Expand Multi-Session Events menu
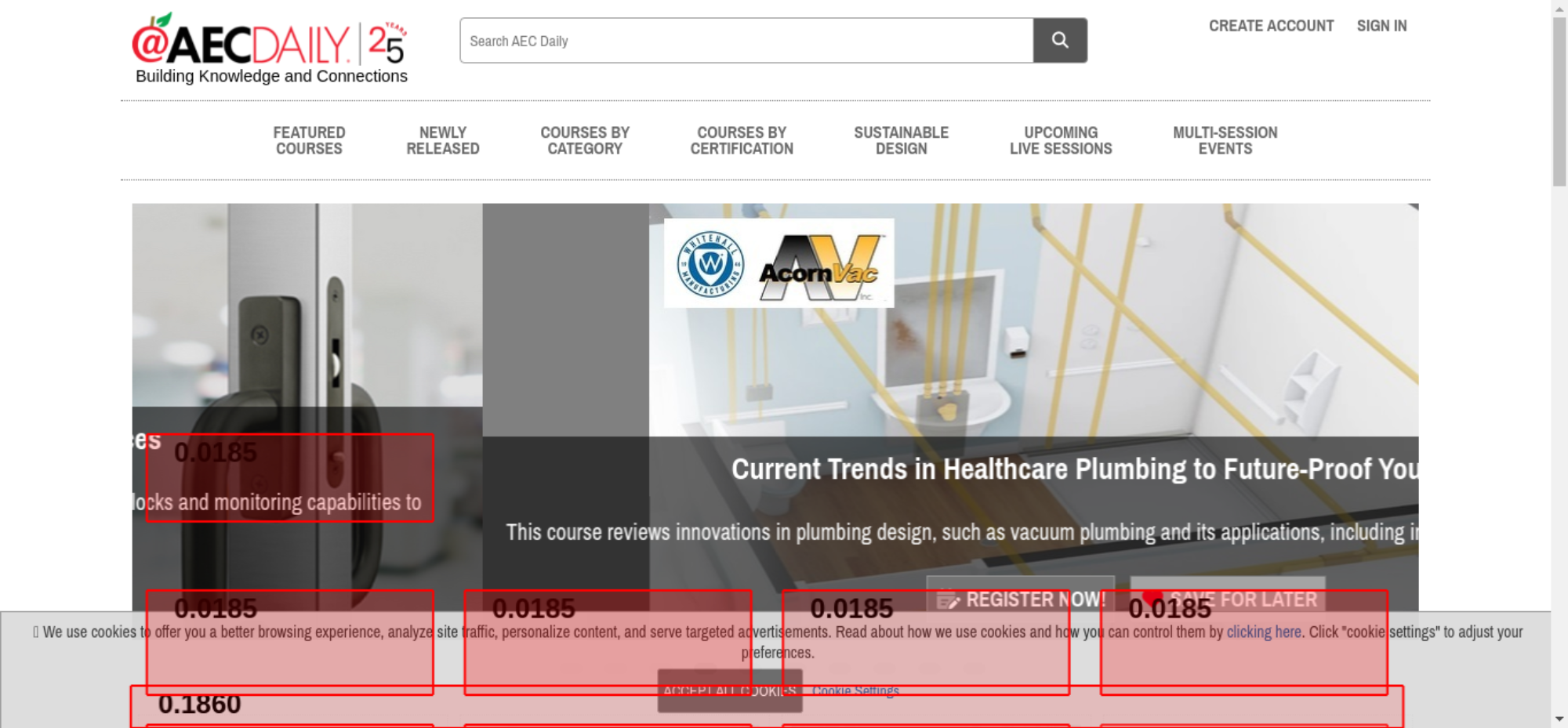 click(x=1225, y=140)
